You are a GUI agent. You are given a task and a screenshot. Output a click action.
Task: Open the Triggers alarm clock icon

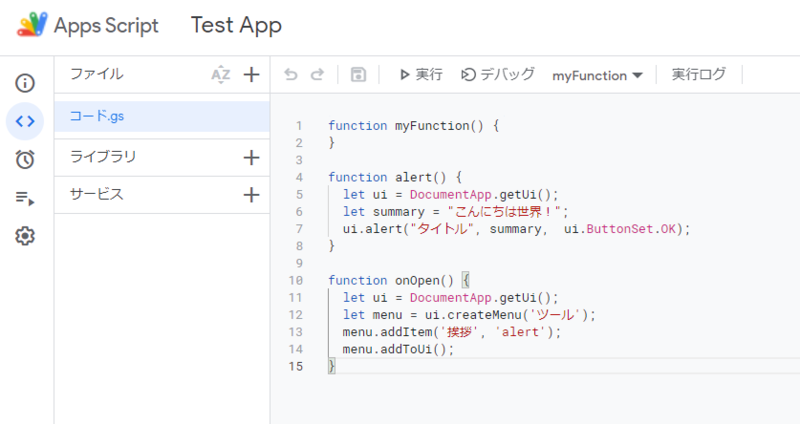pos(25,159)
